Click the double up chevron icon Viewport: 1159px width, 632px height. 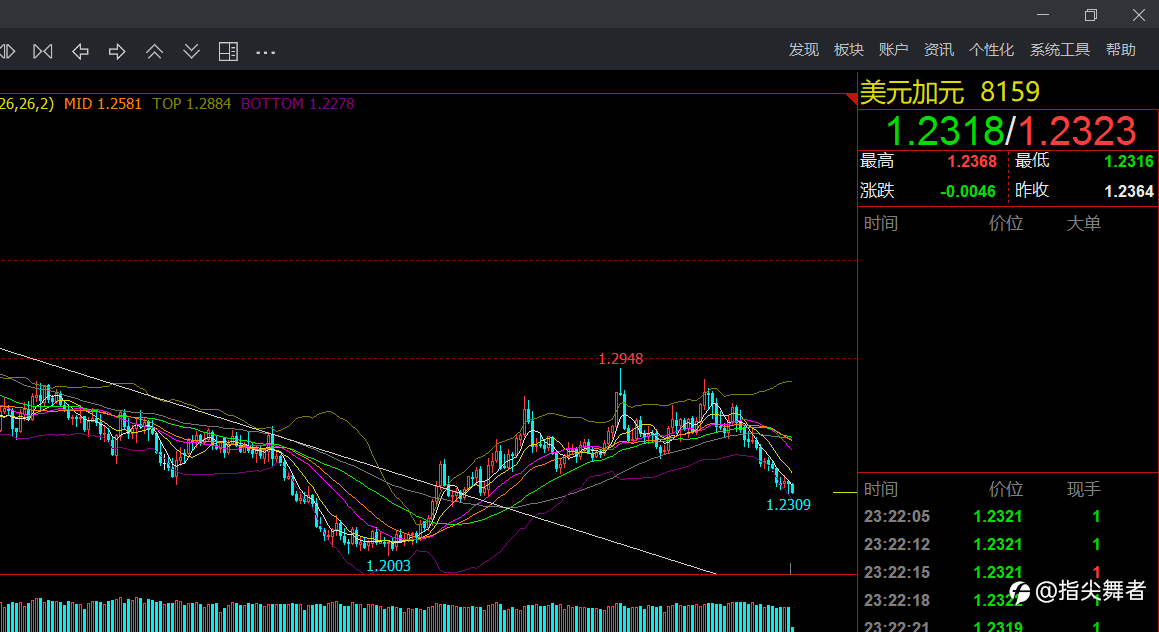(154, 51)
